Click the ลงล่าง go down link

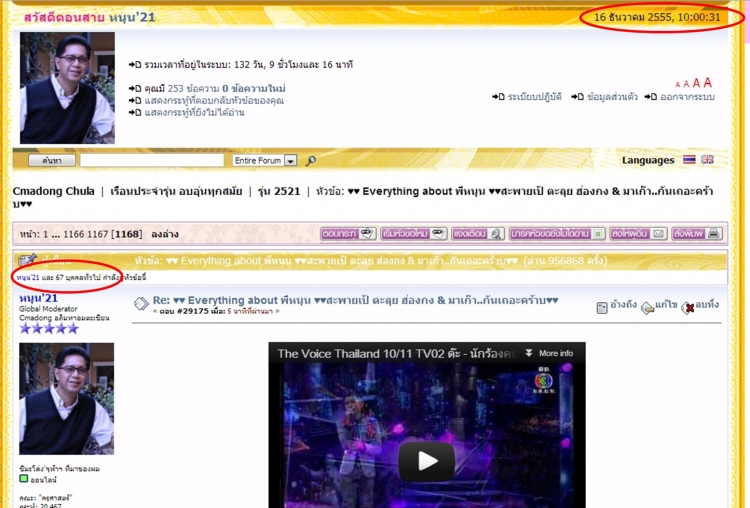[165, 234]
